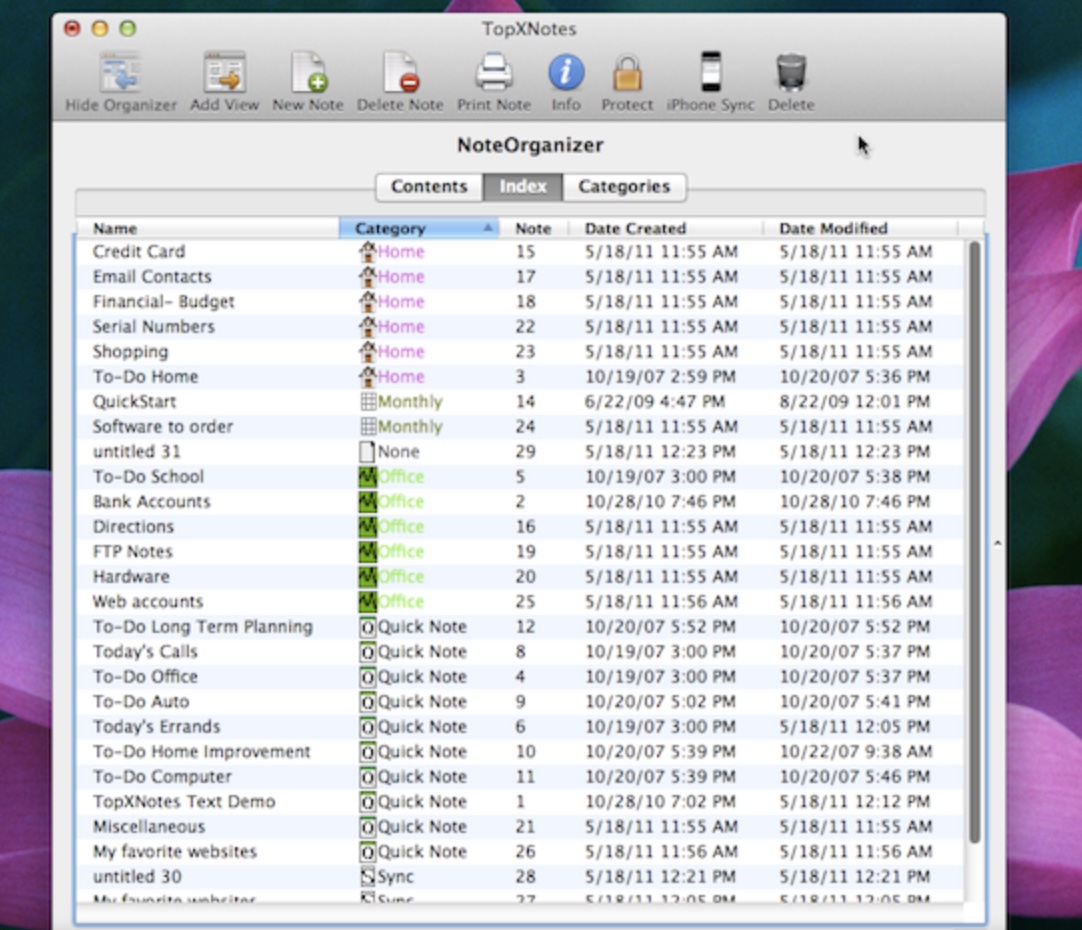Screen dimensions: 1082x930
Task: Open the Info panel icon
Action: 566,73
